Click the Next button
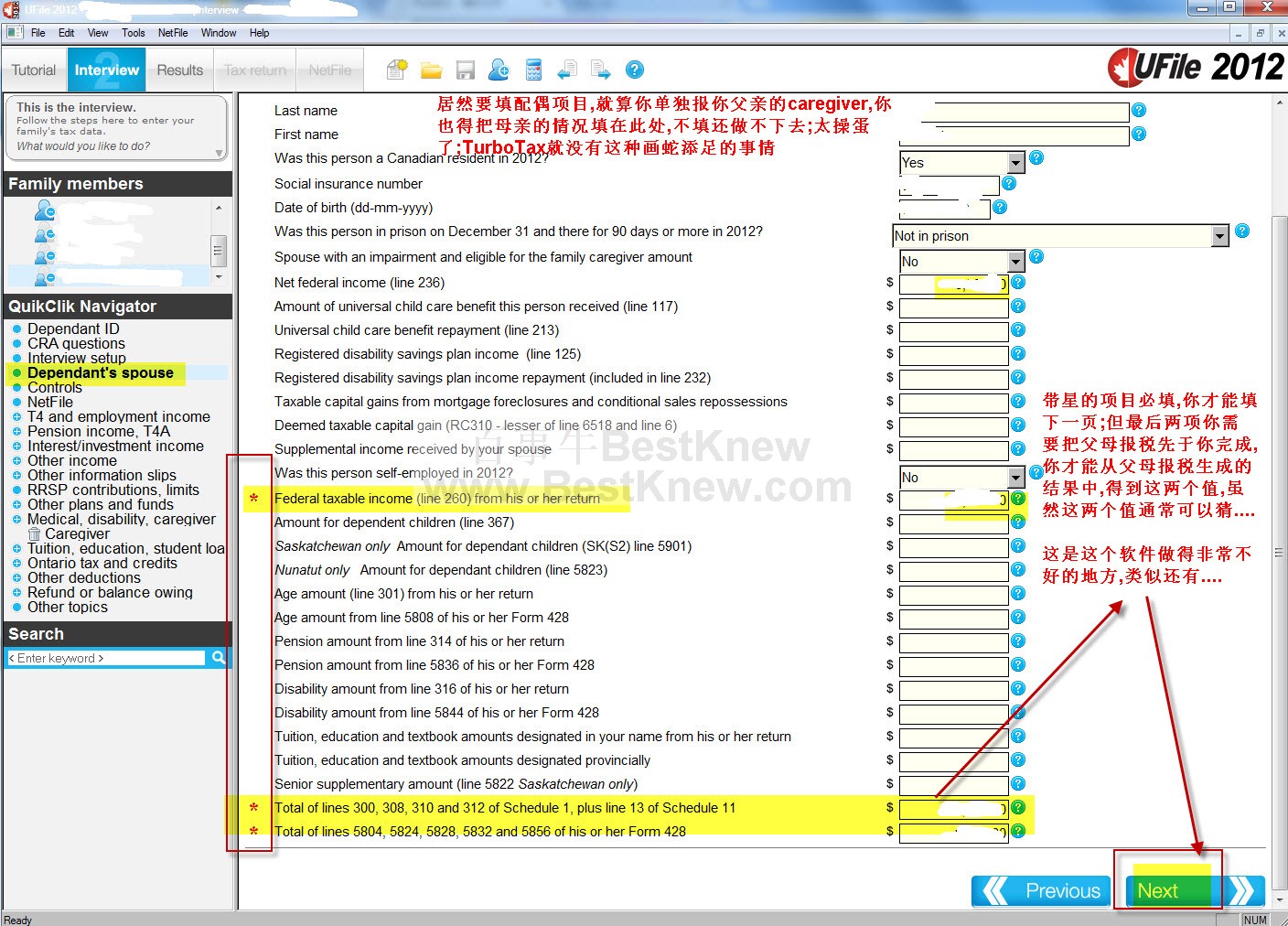 (1196, 890)
